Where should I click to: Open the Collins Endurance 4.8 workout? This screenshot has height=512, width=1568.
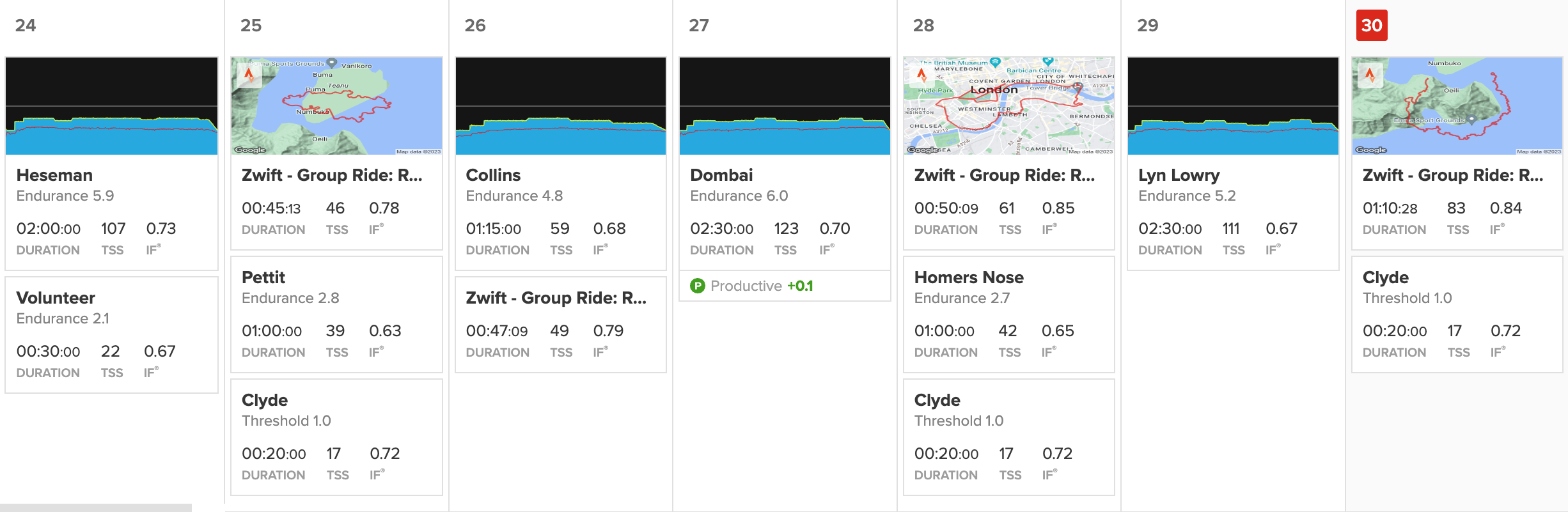[x=560, y=211]
